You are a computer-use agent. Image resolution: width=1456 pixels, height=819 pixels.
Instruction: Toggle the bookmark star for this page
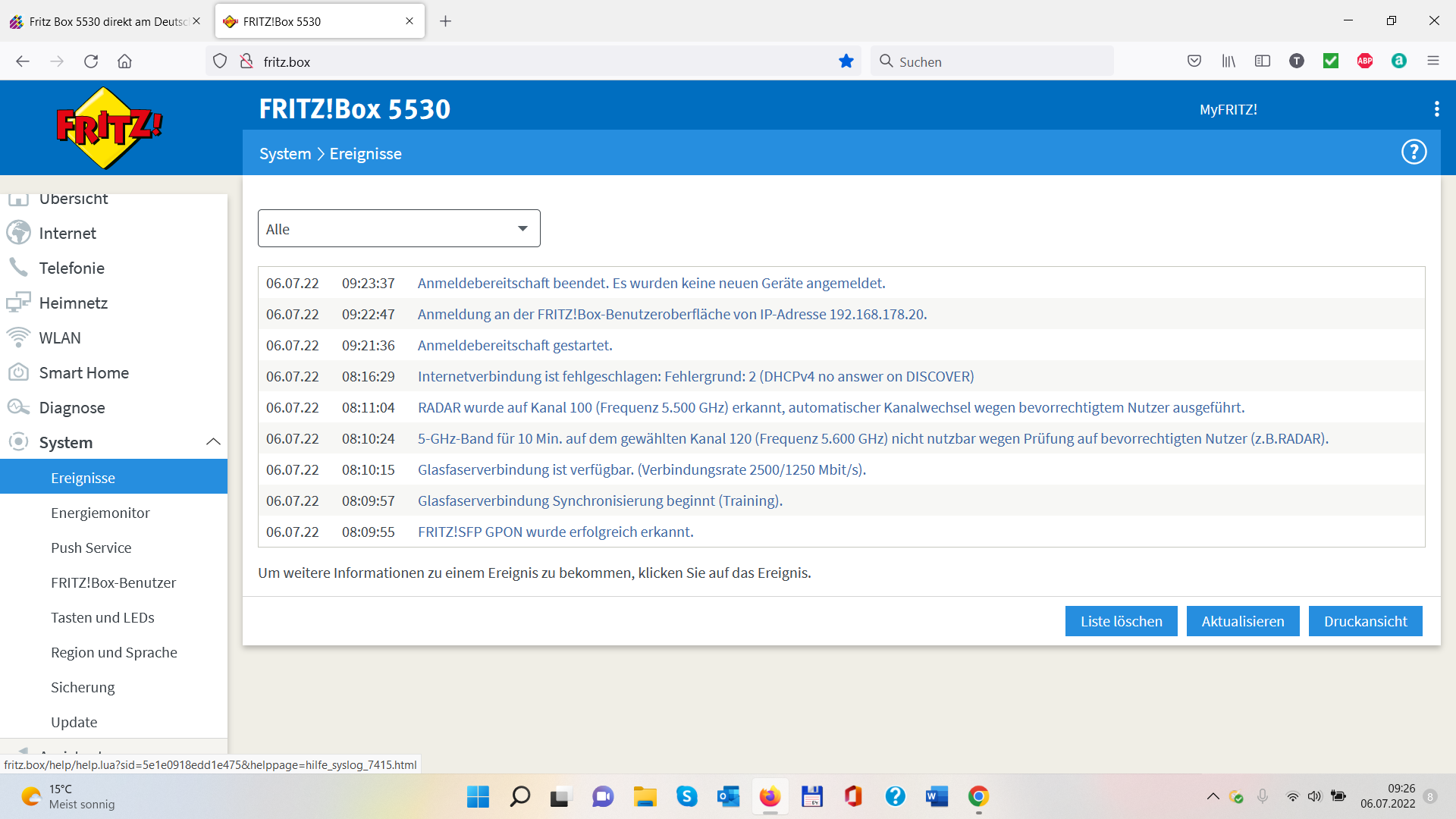846,61
